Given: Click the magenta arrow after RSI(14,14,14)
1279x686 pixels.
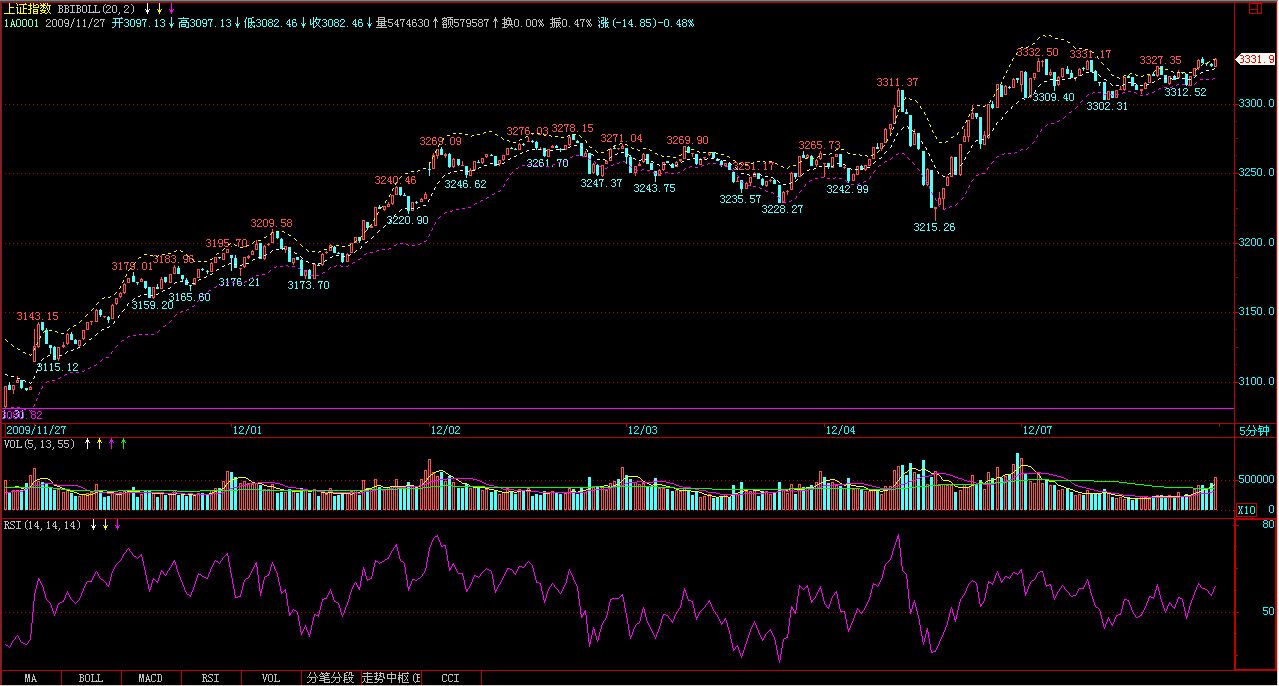Looking at the screenshot, I should coord(118,524).
